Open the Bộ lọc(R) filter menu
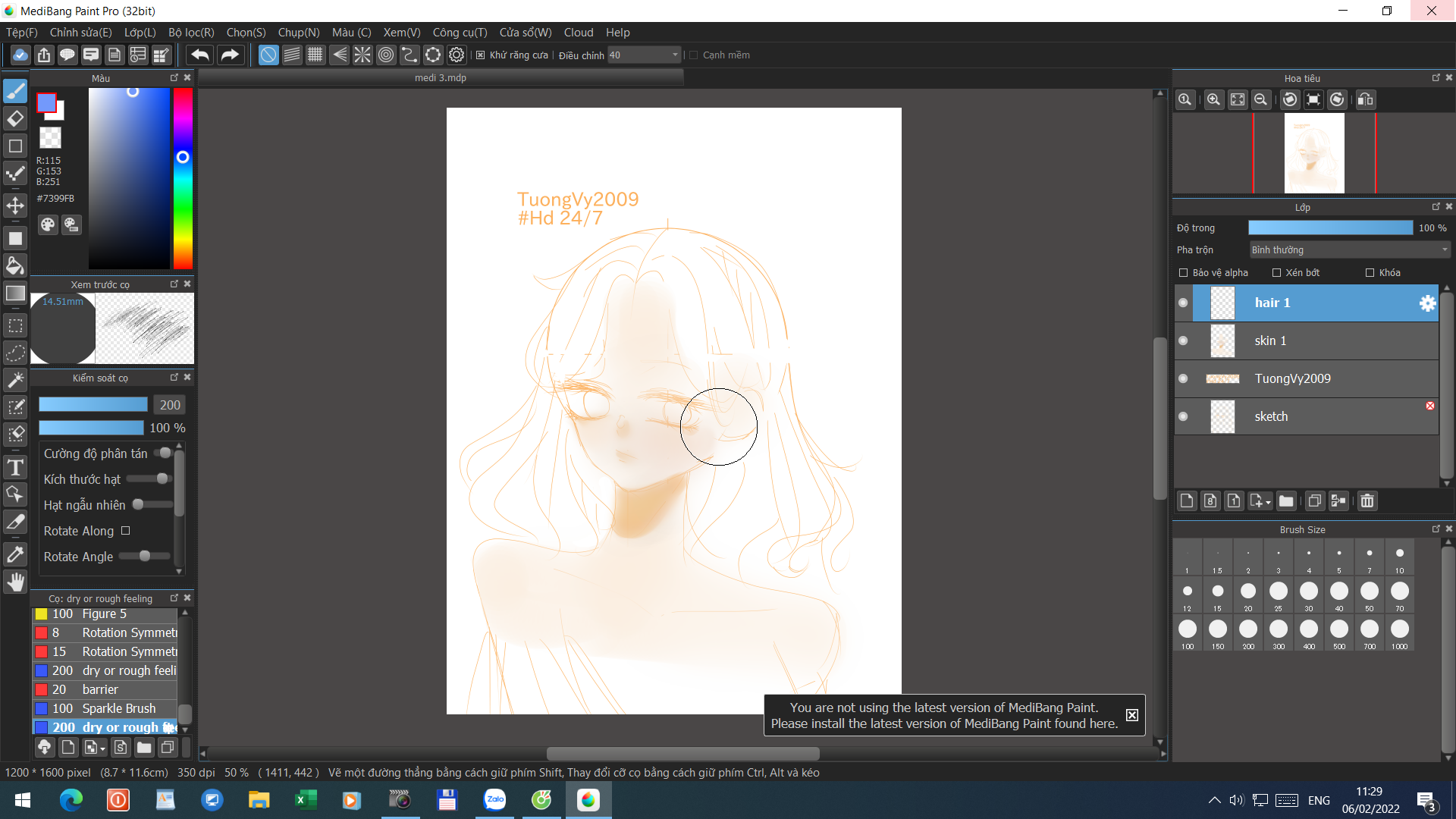This screenshot has width=1456, height=819. pos(191,33)
